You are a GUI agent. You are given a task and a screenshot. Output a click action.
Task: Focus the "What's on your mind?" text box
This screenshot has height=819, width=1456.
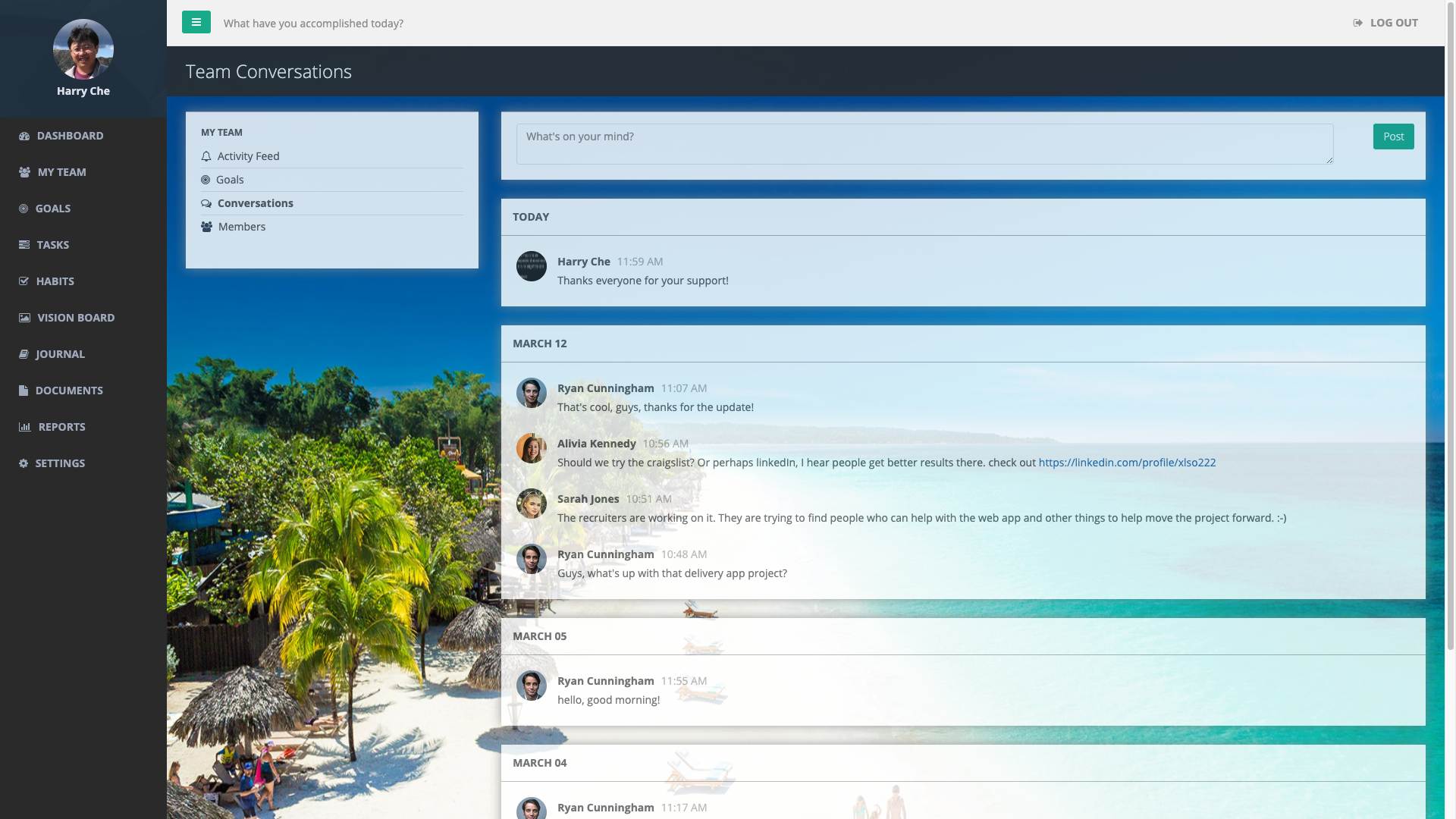(x=924, y=144)
